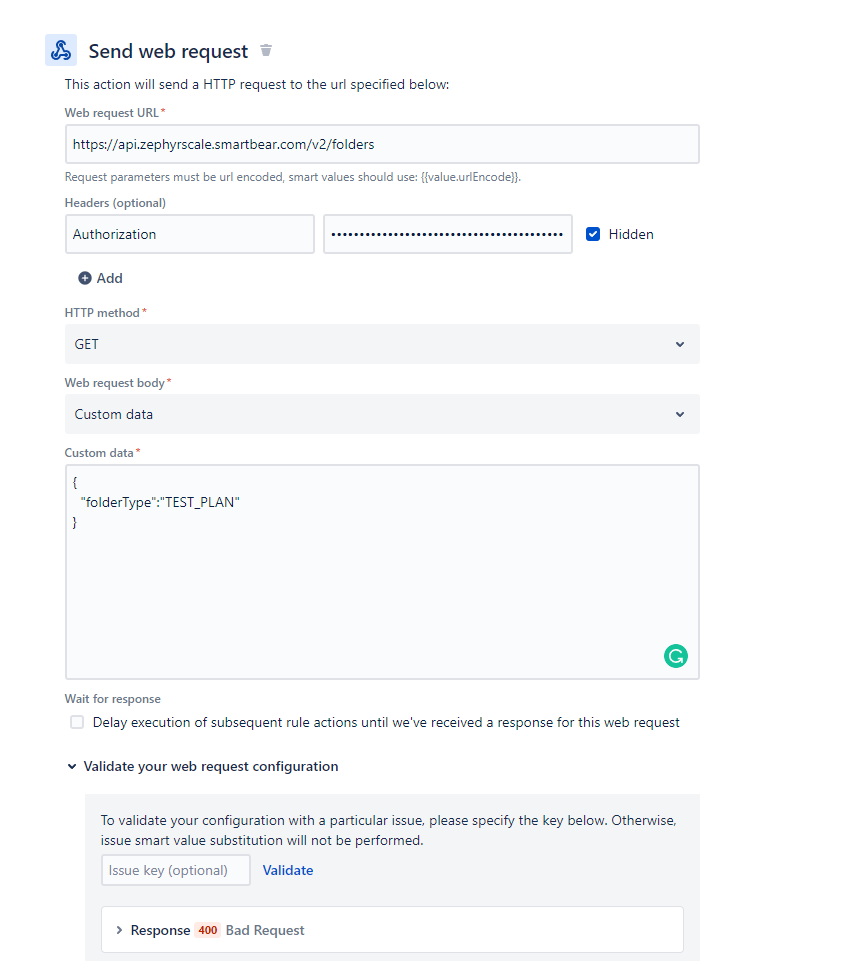Open the HTTP method GET dropdown
The height and width of the screenshot is (961, 859).
[x=381, y=344]
